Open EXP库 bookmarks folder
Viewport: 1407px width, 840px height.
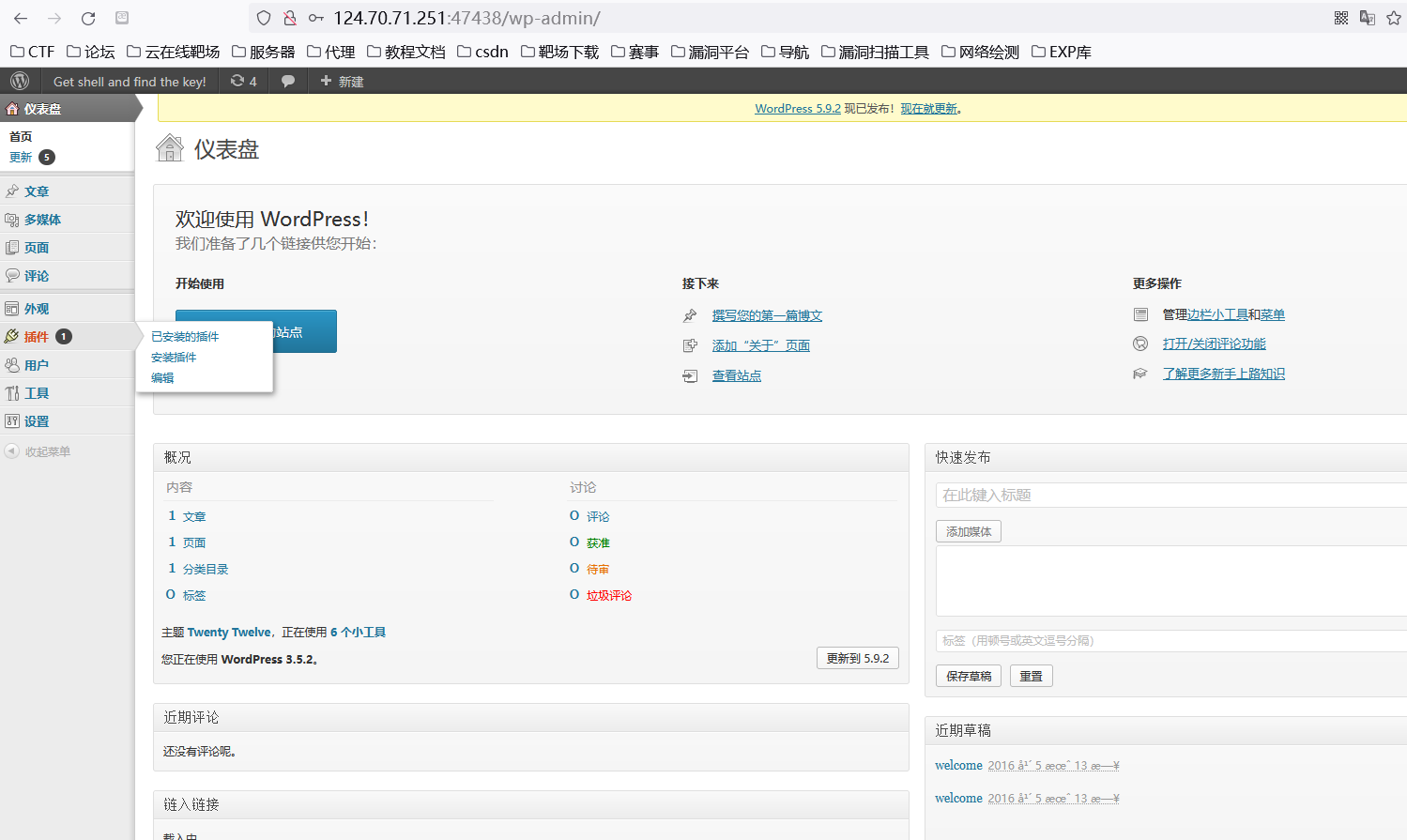(x=1062, y=52)
